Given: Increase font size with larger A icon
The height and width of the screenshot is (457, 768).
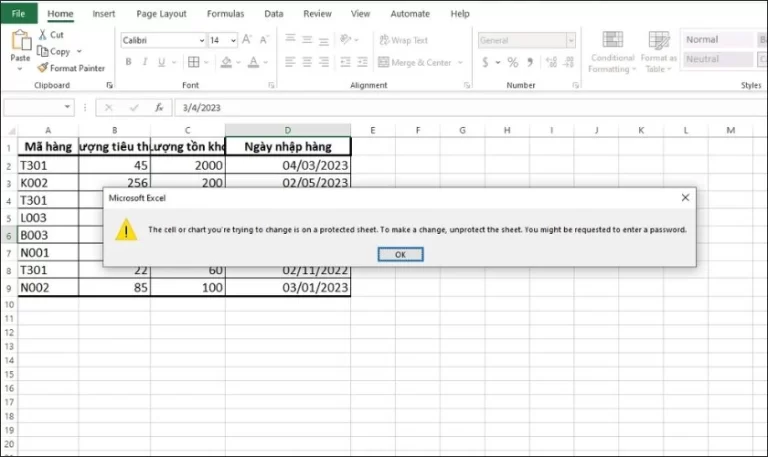Looking at the screenshot, I should click(247, 40).
